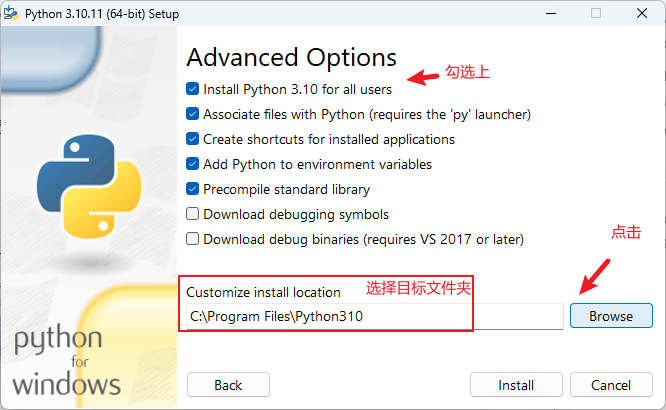Close the Python Setup window
Screen dimensions: 666x410
(641, 13)
